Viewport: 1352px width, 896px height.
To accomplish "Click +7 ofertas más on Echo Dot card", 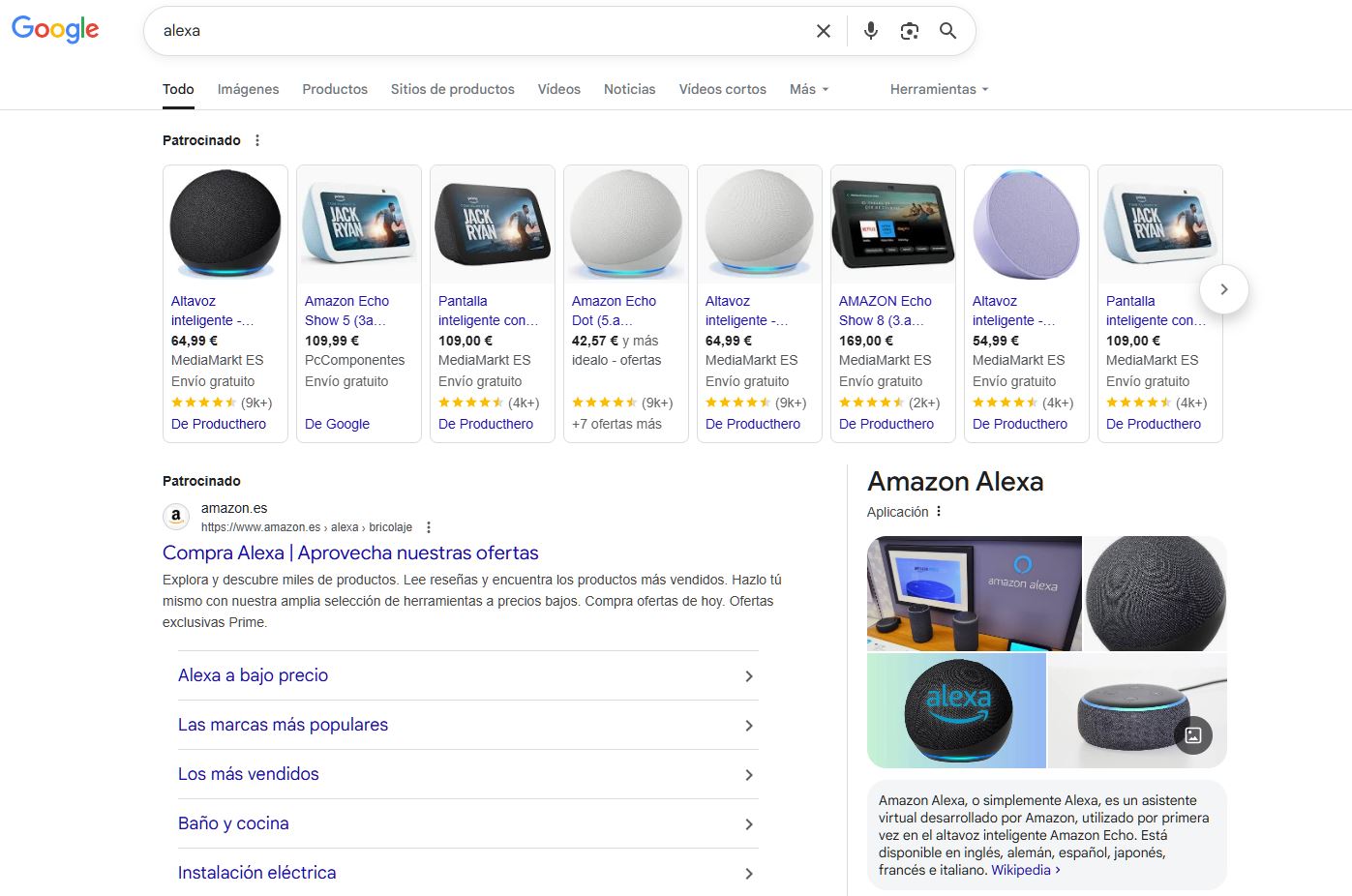I will coord(616,424).
